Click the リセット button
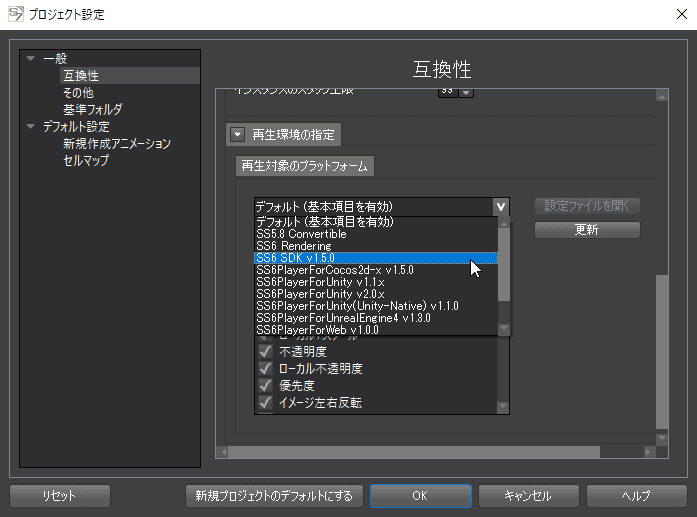Screen dimensions: 697x517 (60, 496)
